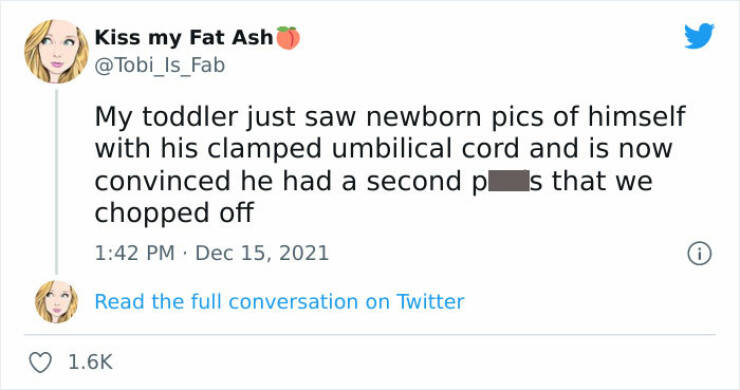Viewport: 740px width, 390px height.
Task: Click the Dec 15, 2021 date
Action: (x=262, y=253)
